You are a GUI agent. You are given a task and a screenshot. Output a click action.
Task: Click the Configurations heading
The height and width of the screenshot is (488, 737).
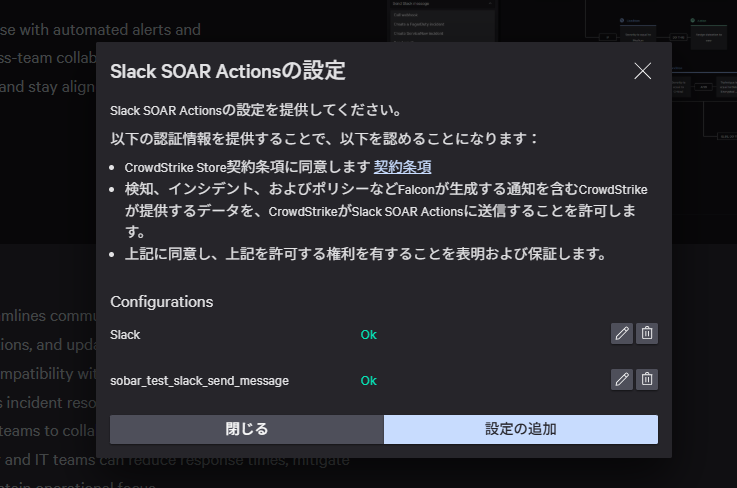[x=162, y=302]
